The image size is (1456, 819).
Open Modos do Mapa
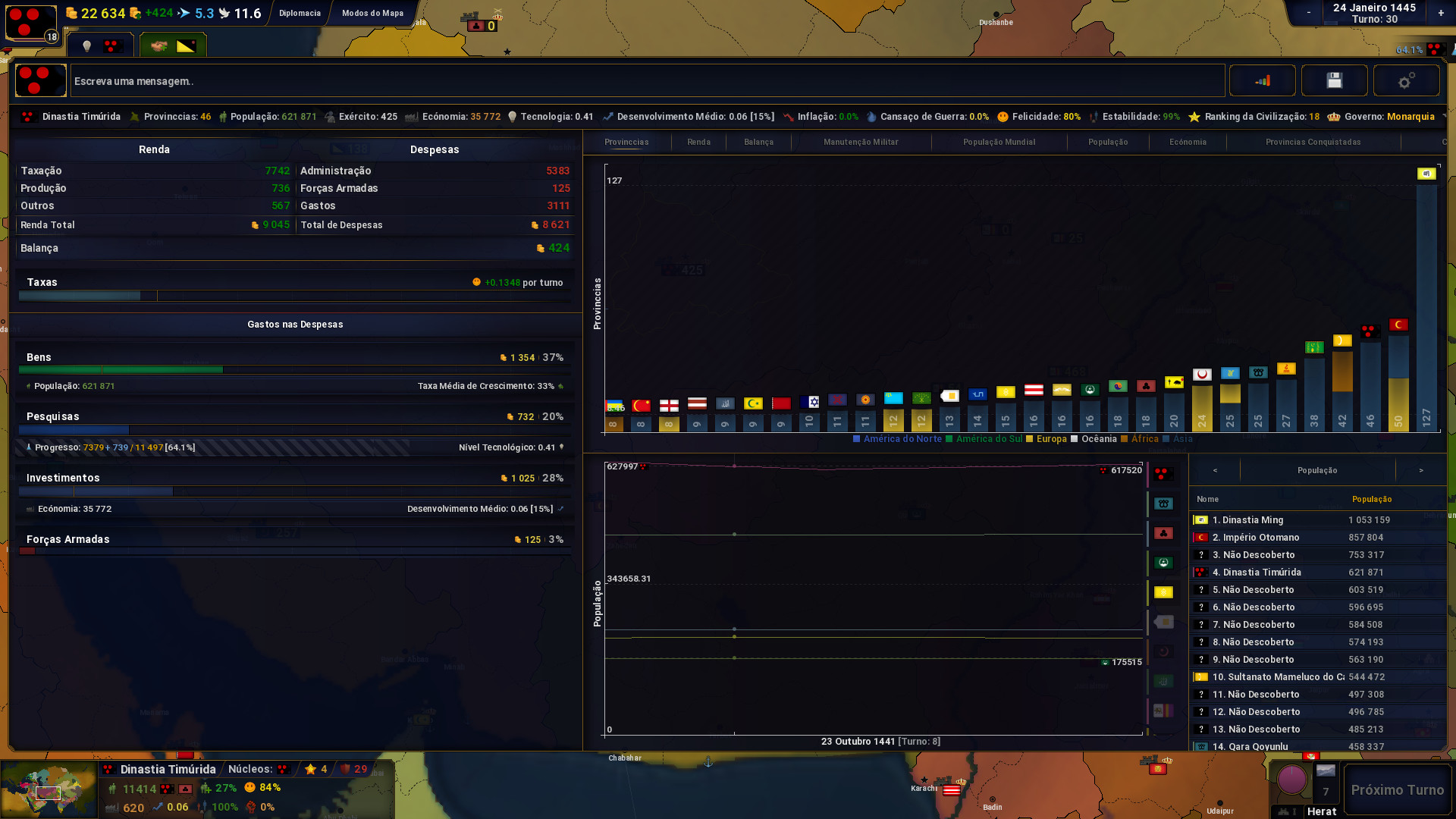pos(372,13)
